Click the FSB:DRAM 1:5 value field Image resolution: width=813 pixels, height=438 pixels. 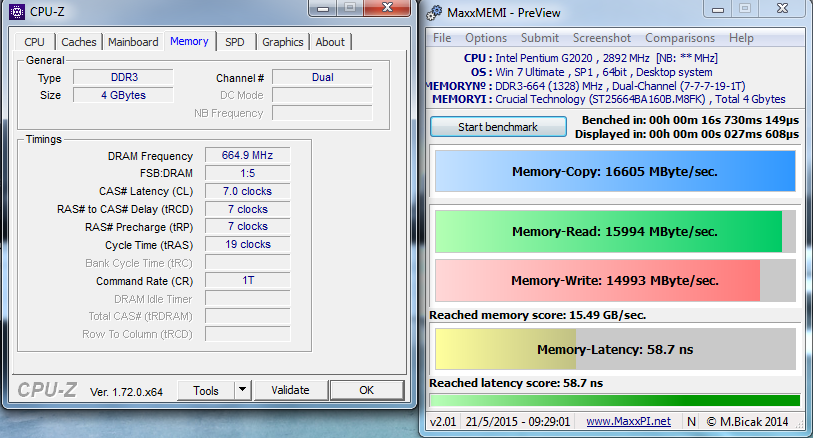pos(248,173)
